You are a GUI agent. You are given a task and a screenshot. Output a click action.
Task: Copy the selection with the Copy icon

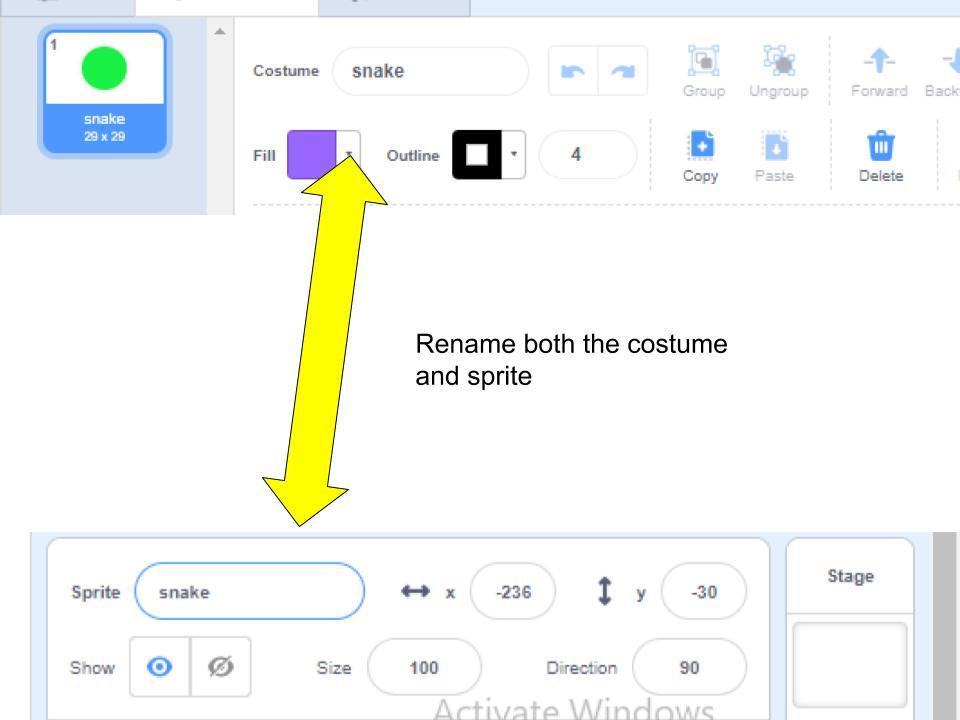[x=701, y=145]
